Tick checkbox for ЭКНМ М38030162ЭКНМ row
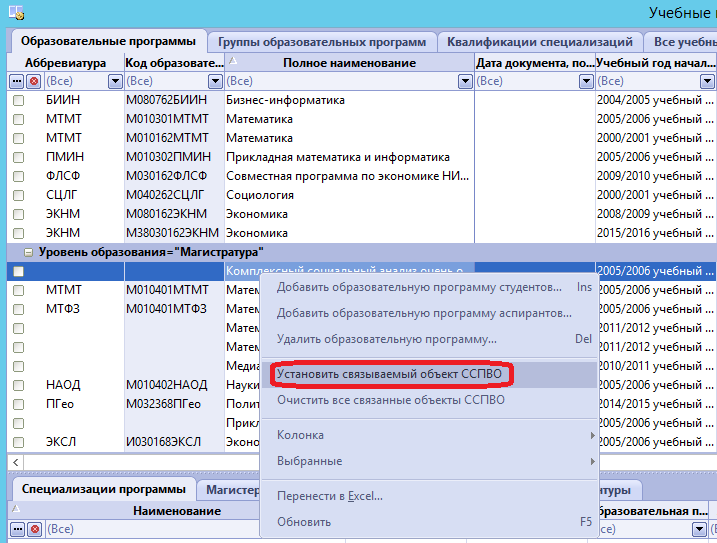 click(x=18, y=233)
